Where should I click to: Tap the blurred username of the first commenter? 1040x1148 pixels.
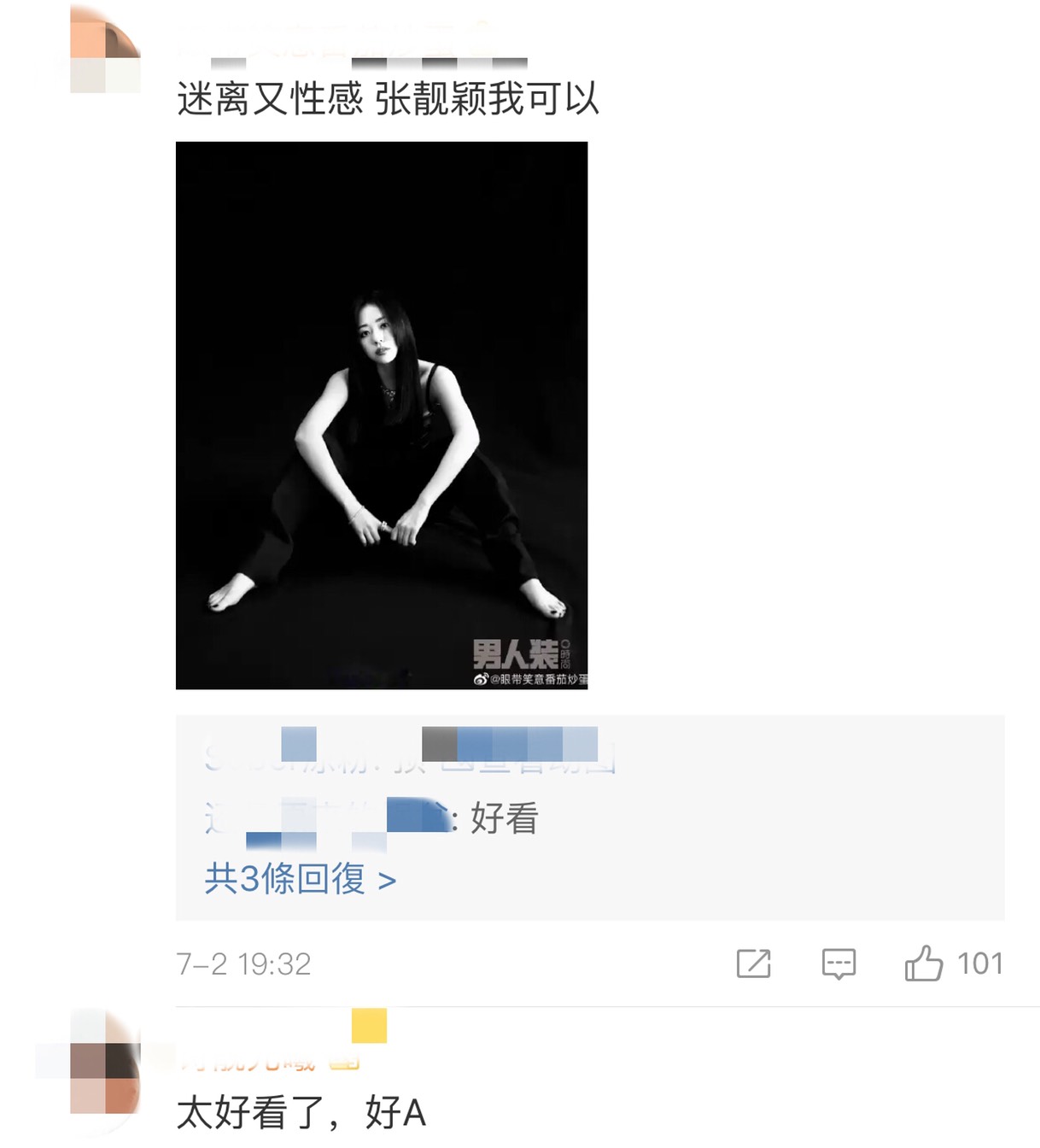pyautogui.click(x=352, y=44)
